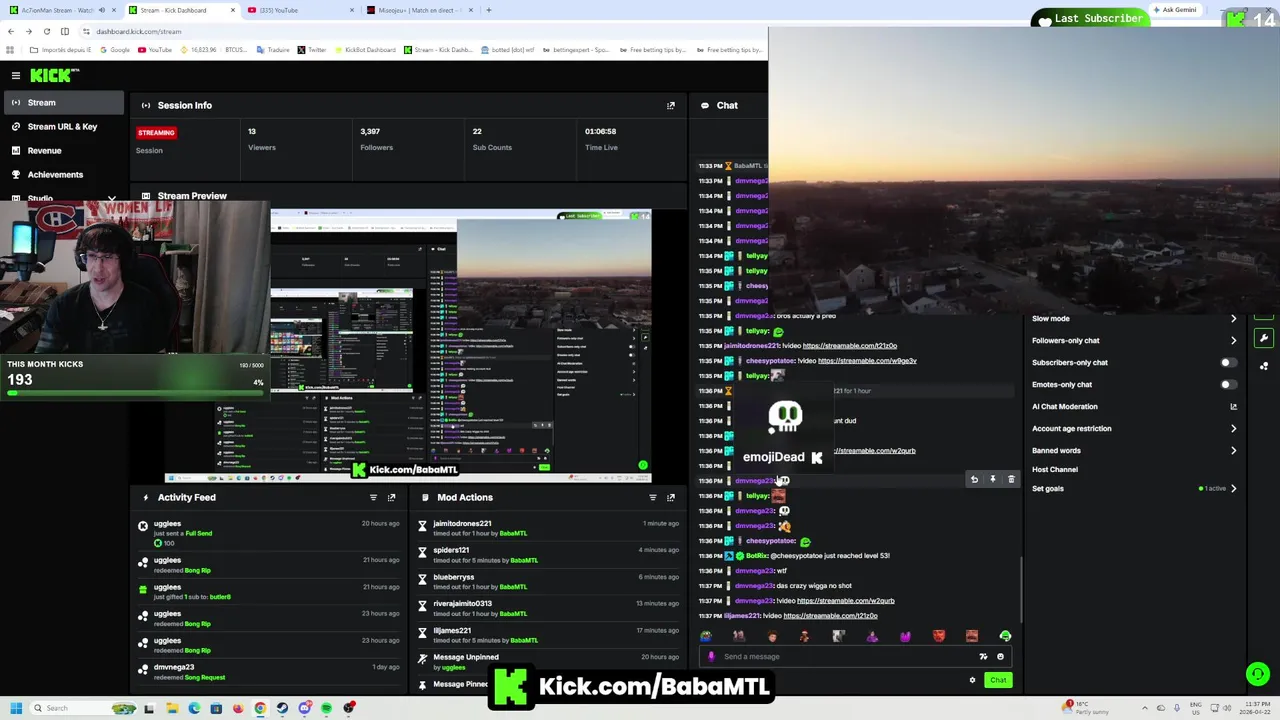This screenshot has height=720, width=1280.
Task: Expand the Set goals option
Action: click(x=1233, y=488)
